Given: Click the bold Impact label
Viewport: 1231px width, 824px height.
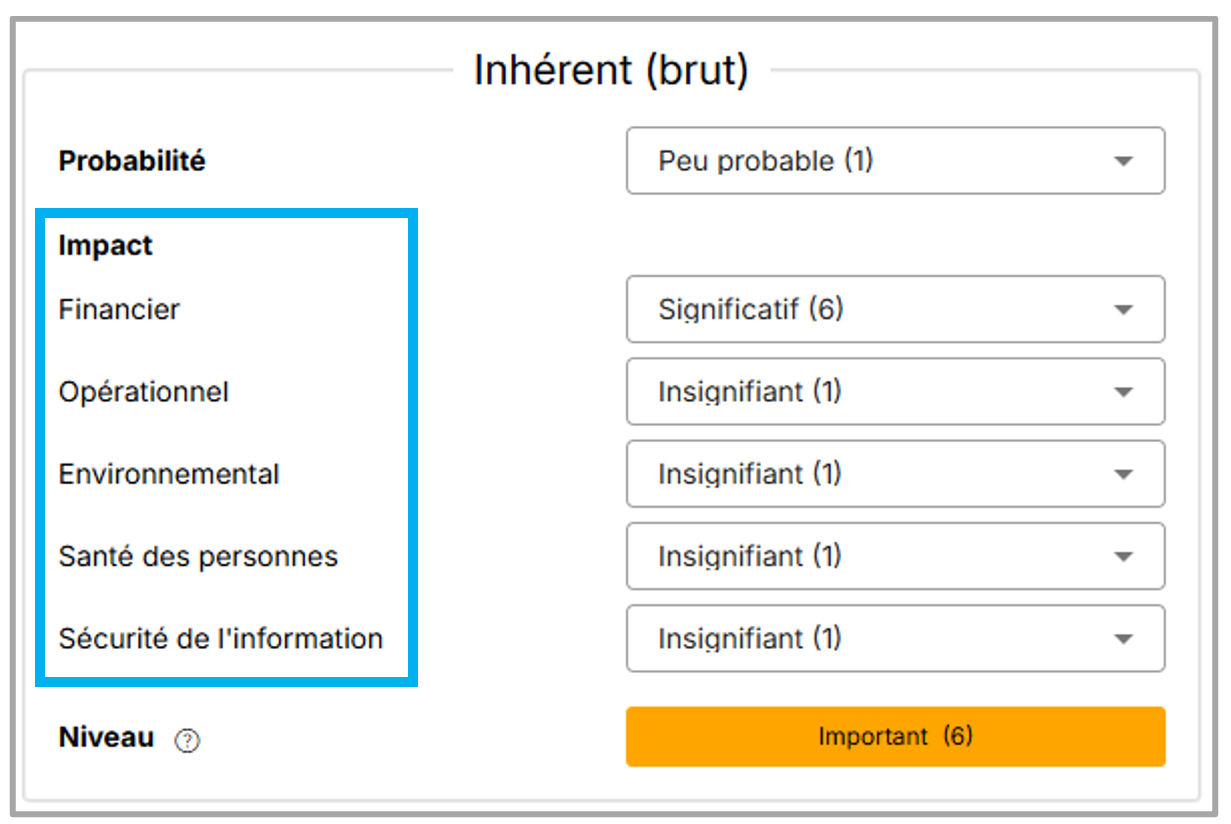Looking at the screenshot, I should 105,245.
